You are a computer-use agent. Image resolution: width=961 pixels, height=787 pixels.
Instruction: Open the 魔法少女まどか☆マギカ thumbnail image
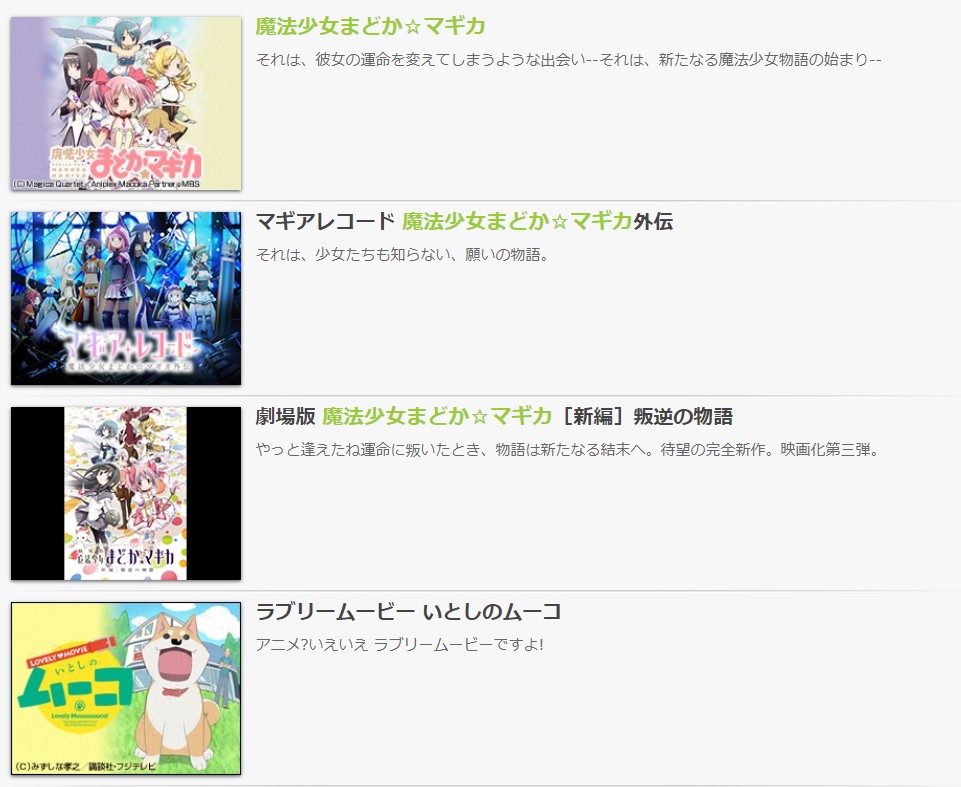click(x=126, y=104)
